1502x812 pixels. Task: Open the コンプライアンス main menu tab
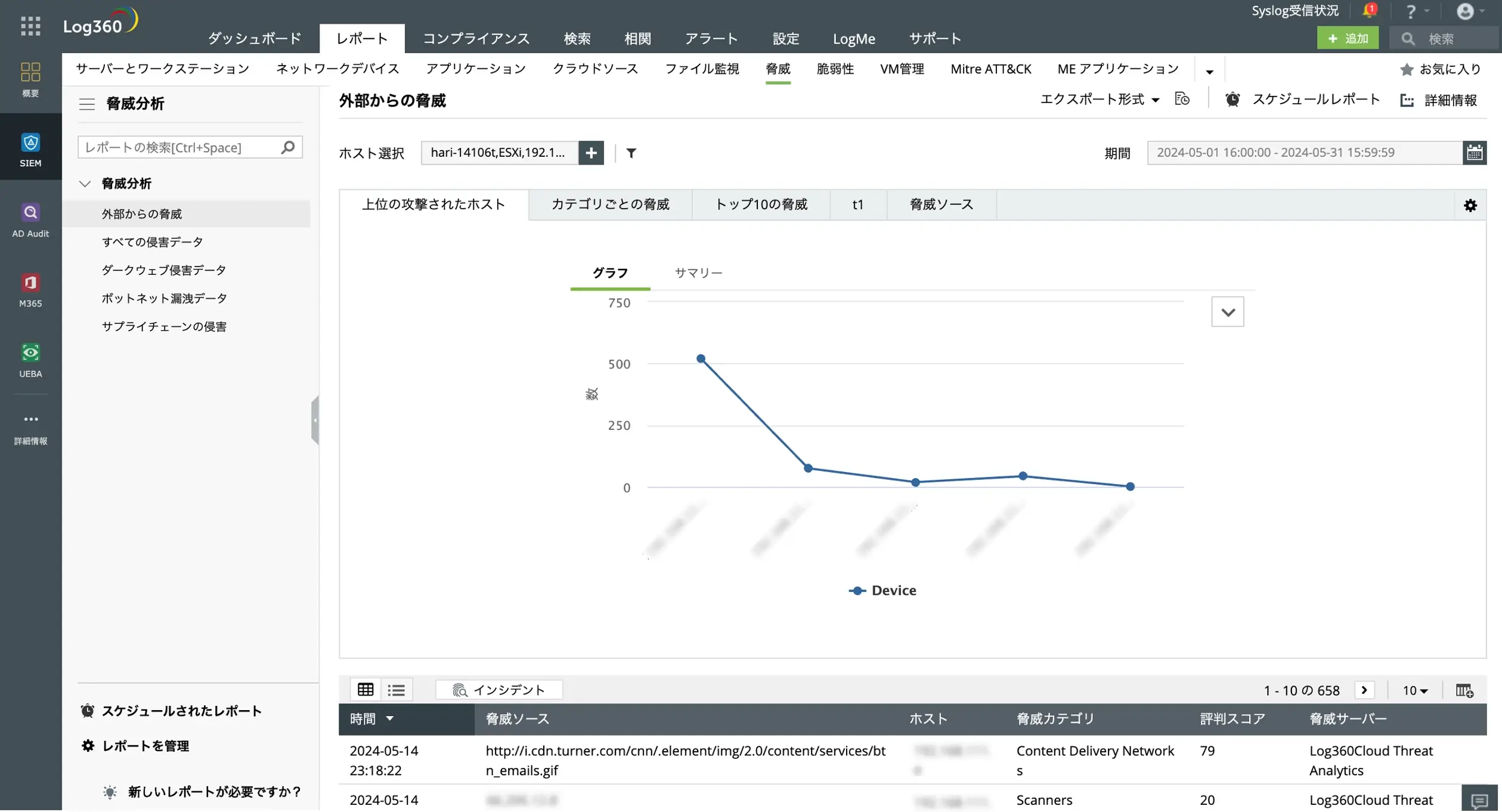point(476,39)
